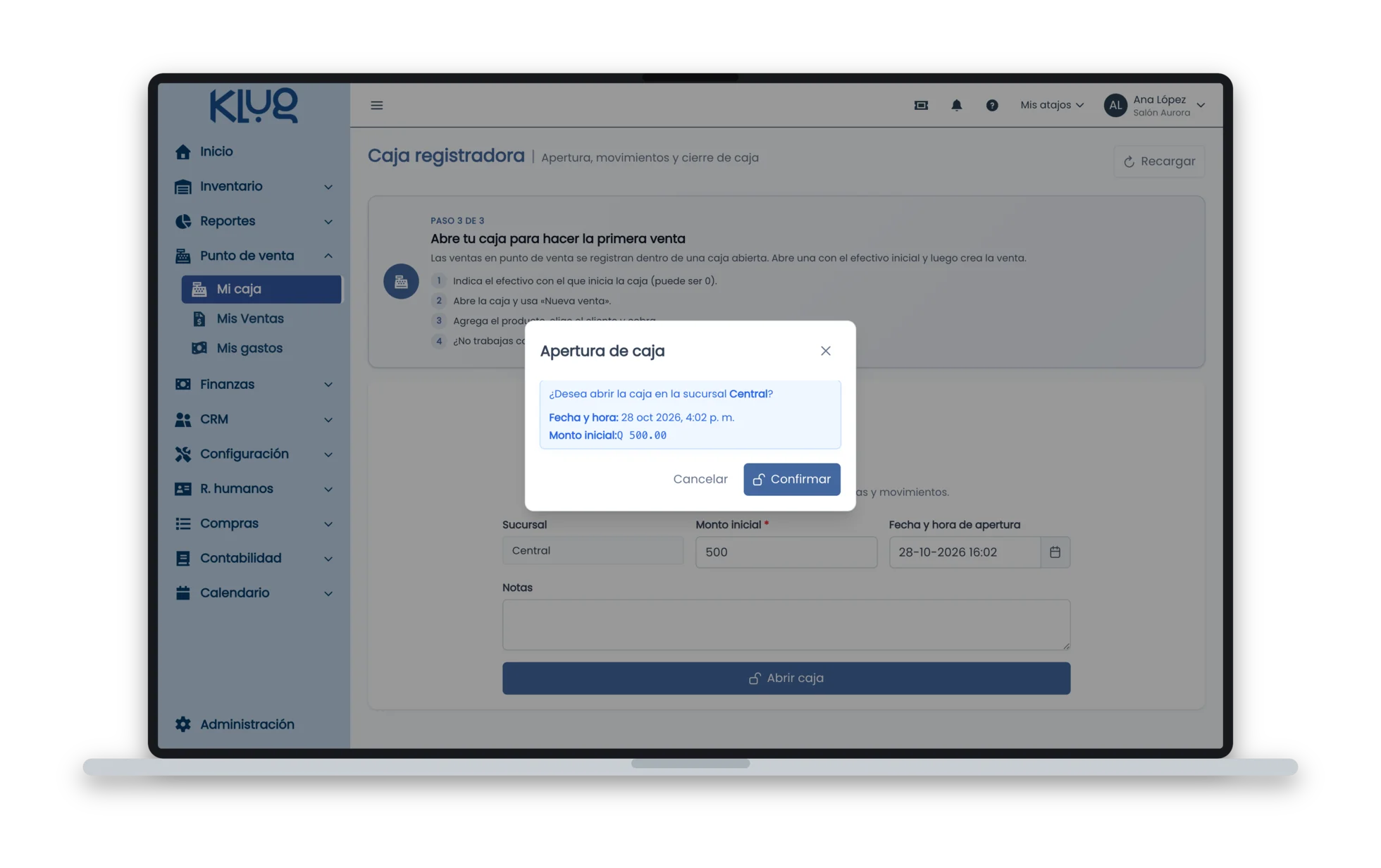
Task: Click the help question mark icon
Action: pyautogui.click(x=991, y=105)
